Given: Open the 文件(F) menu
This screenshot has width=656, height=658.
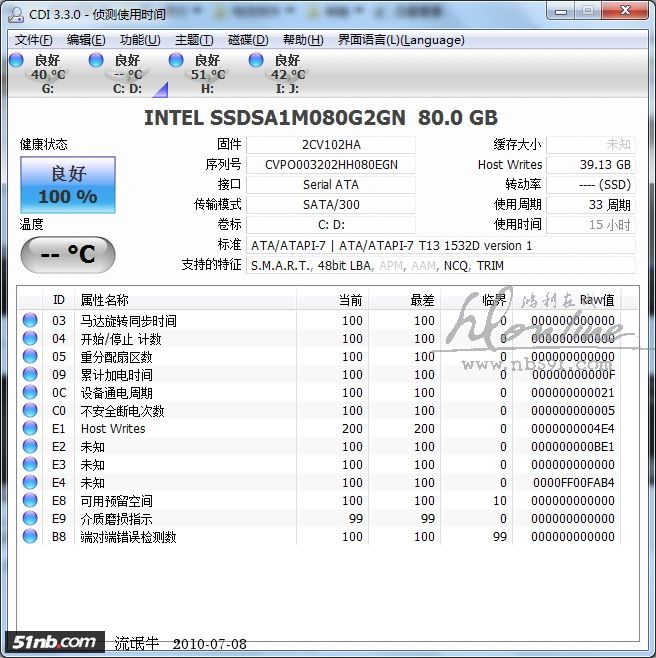Looking at the screenshot, I should pyautogui.click(x=33, y=40).
